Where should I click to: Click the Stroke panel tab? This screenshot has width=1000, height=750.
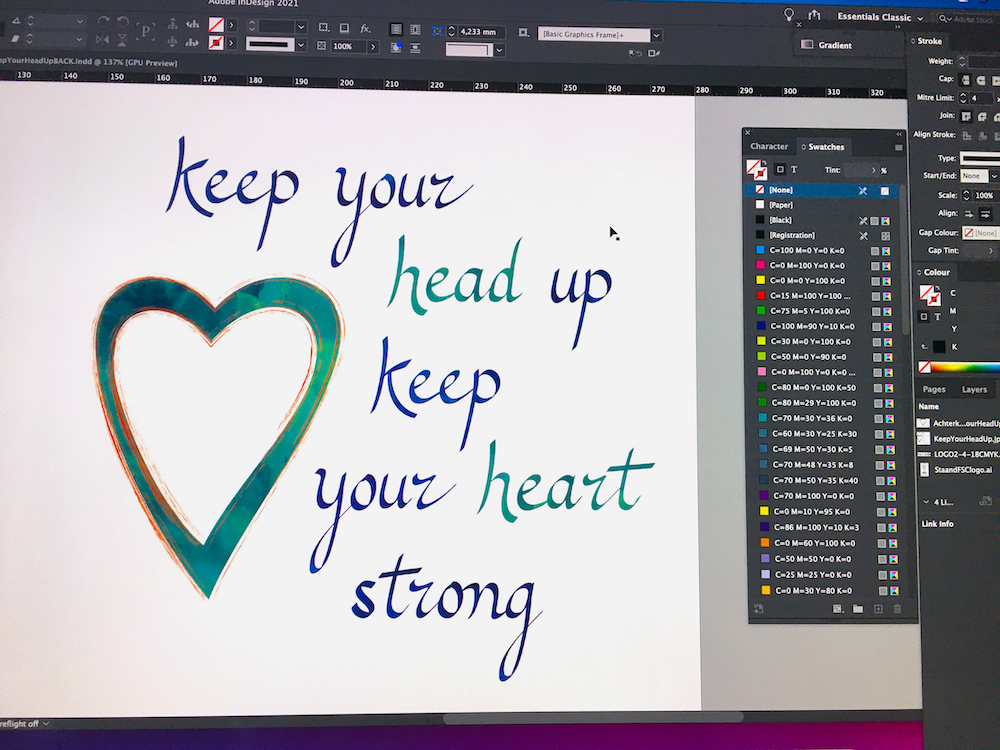click(x=929, y=41)
